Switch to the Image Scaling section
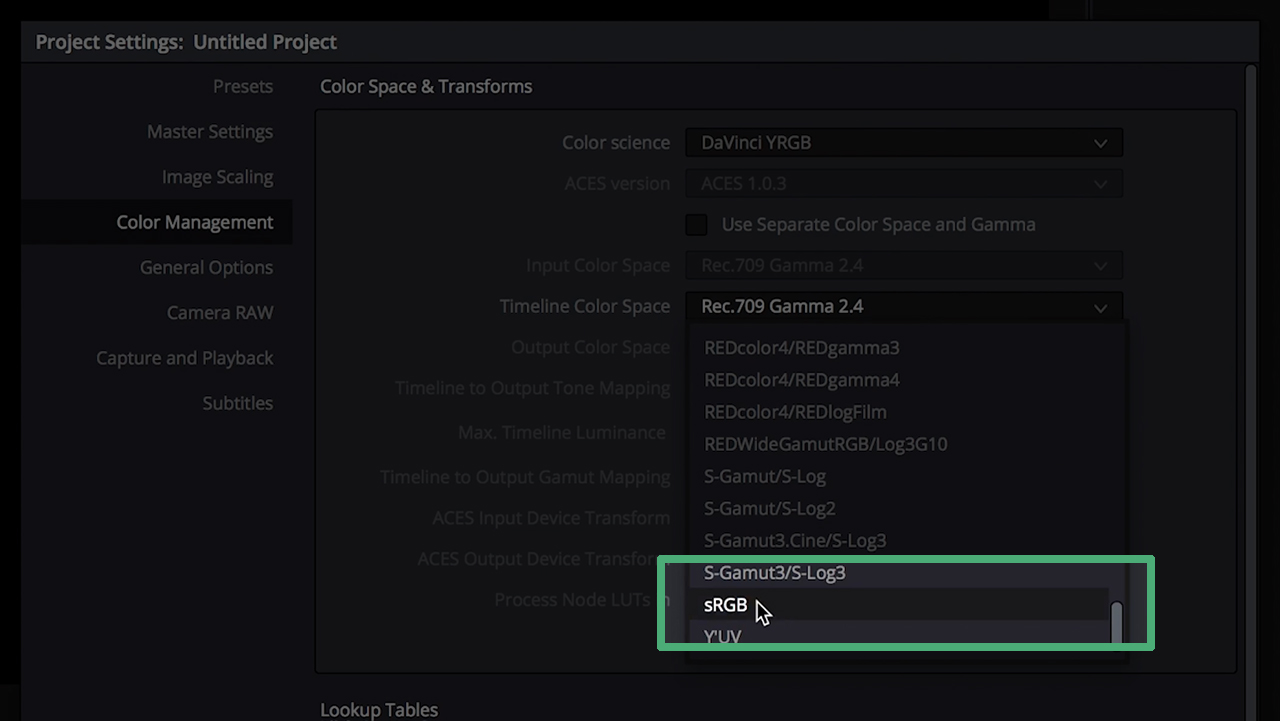1280x721 pixels. click(217, 176)
